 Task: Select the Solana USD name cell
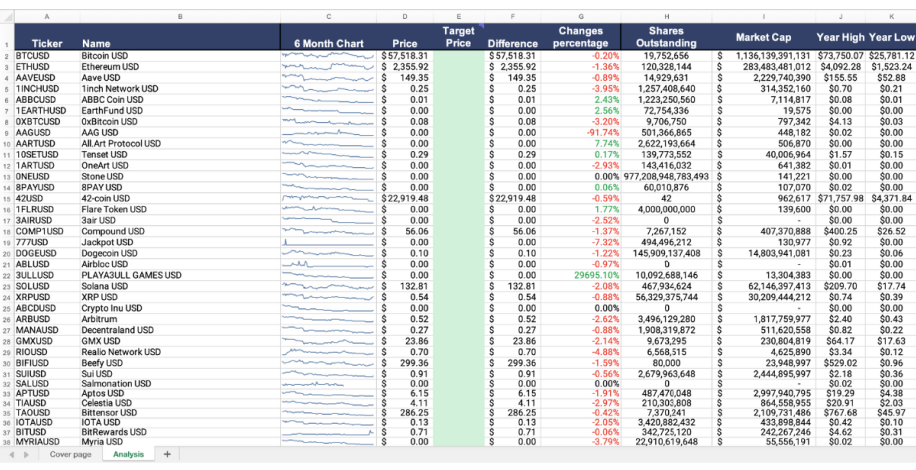click(180, 286)
